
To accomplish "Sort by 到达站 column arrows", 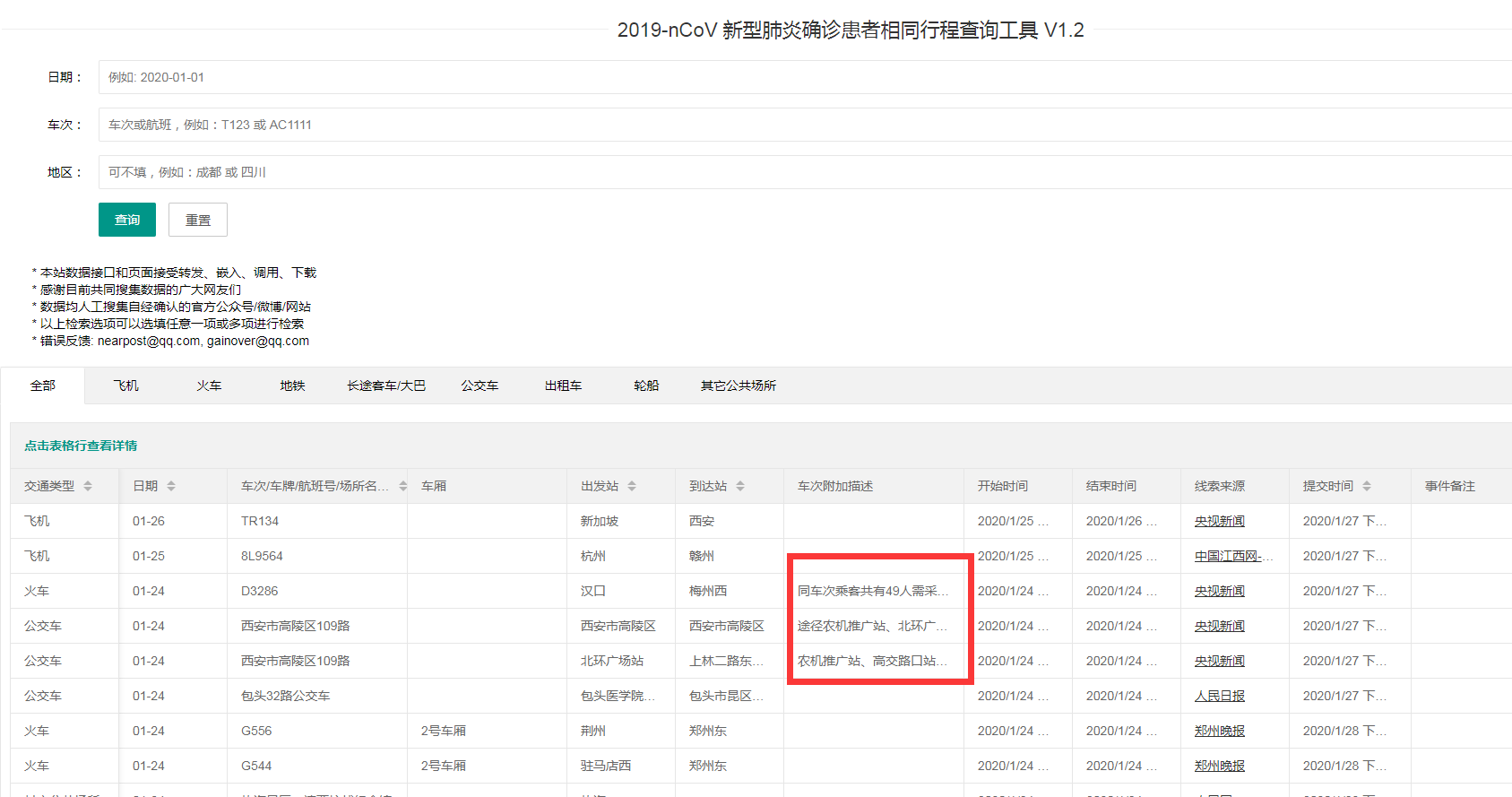I will tap(740, 486).
